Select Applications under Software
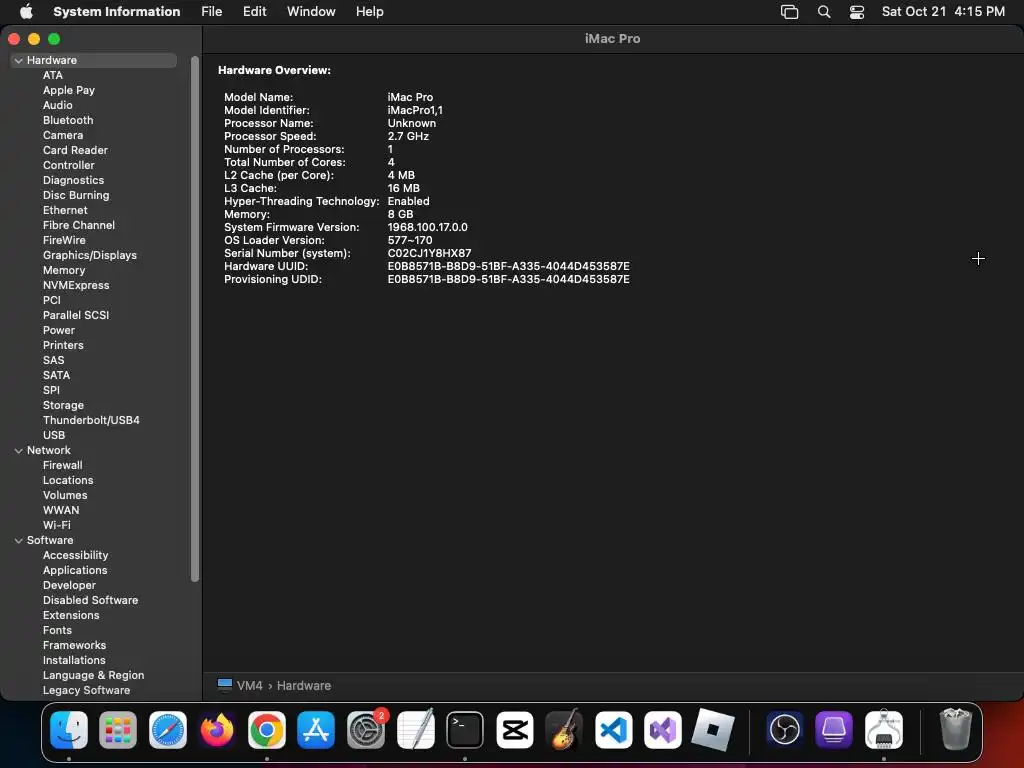This screenshot has height=768, width=1024. pos(75,571)
